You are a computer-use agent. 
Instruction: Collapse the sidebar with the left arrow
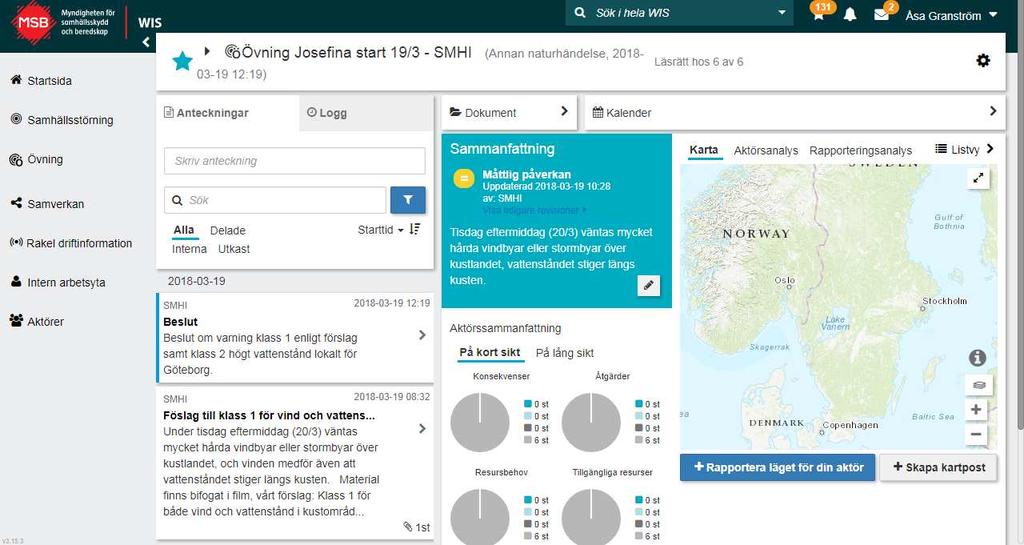click(146, 42)
